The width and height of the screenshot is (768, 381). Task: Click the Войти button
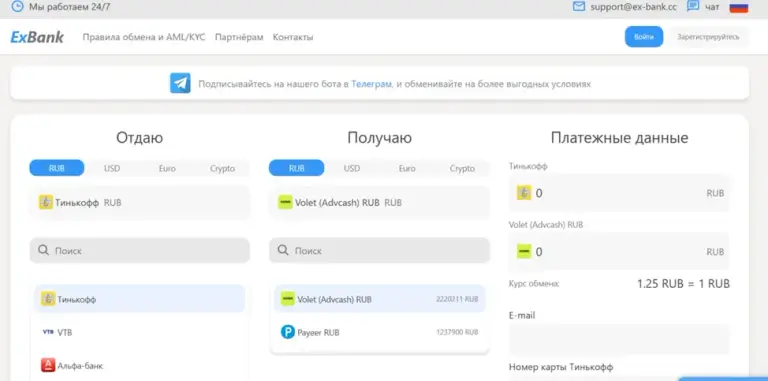click(x=644, y=37)
